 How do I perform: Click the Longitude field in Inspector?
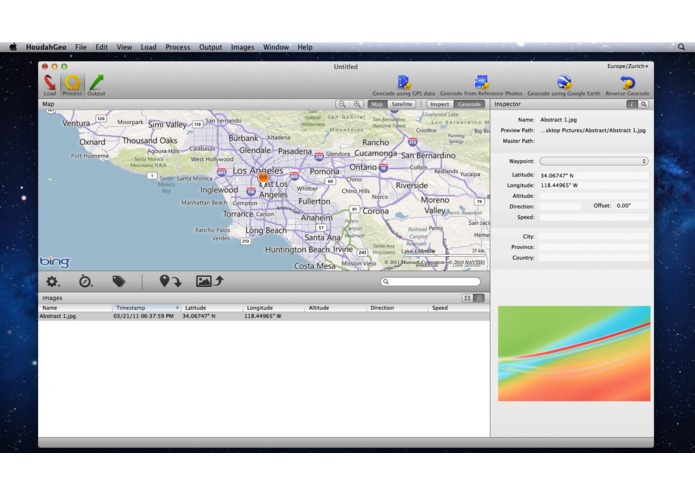593,186
